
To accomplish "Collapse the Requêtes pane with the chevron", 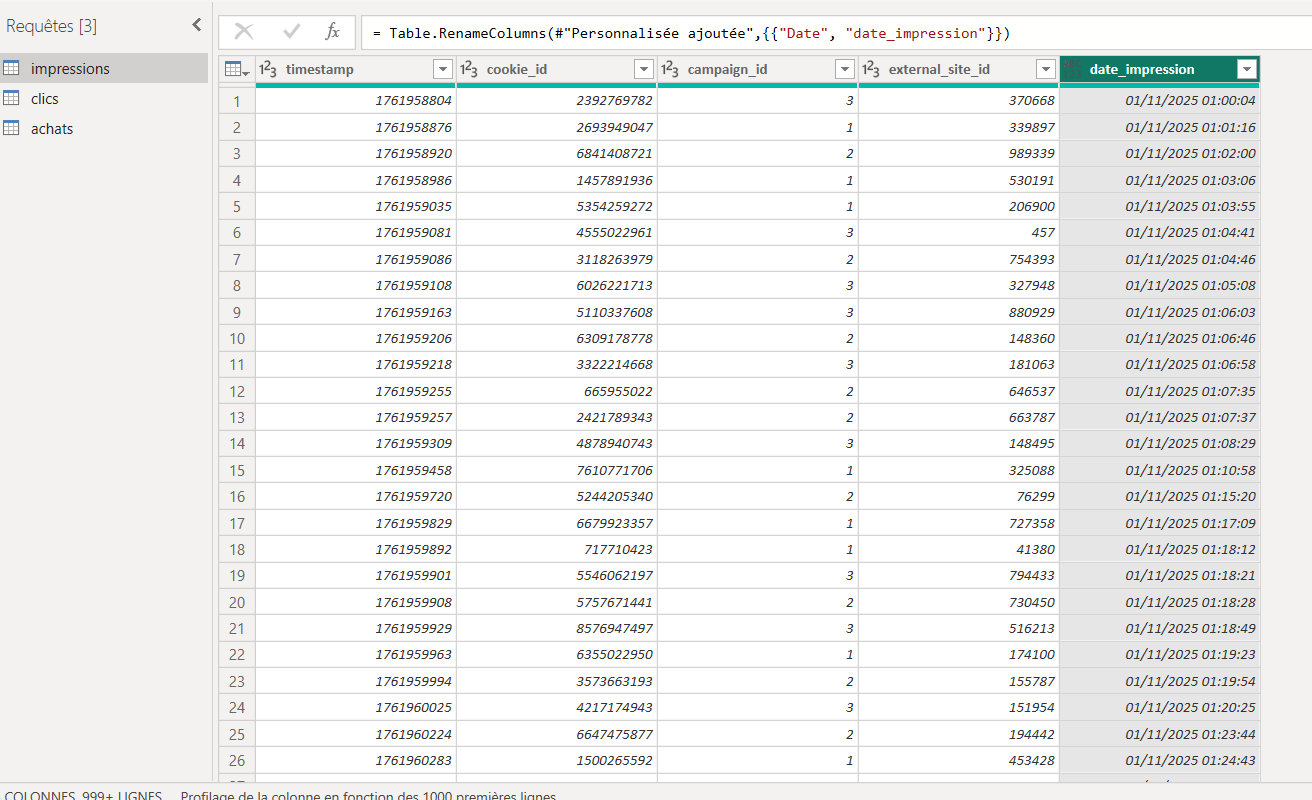I will [196, 25].
